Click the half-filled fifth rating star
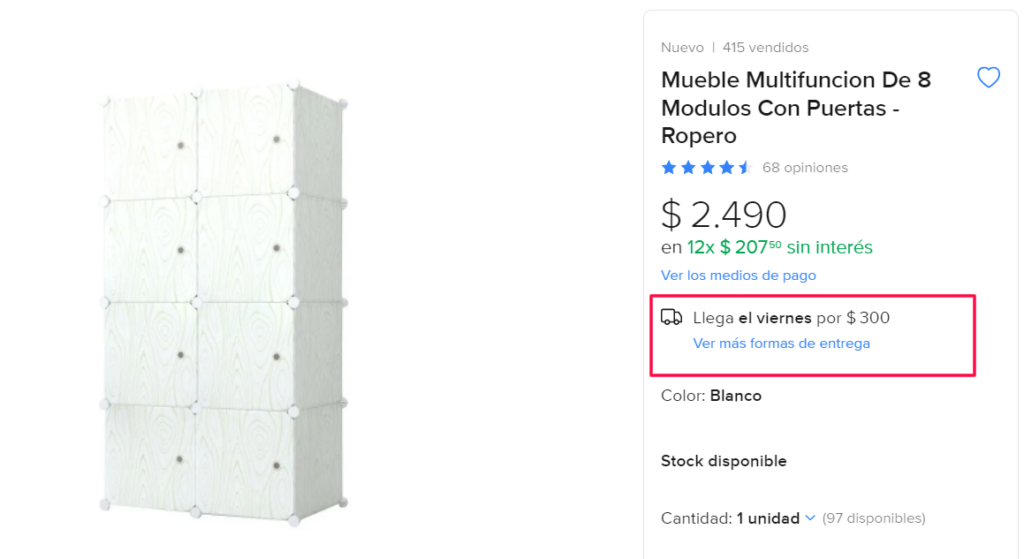The height and width of the screenshot is (559, 1024). pyautogui.click(x=745, y=168)
